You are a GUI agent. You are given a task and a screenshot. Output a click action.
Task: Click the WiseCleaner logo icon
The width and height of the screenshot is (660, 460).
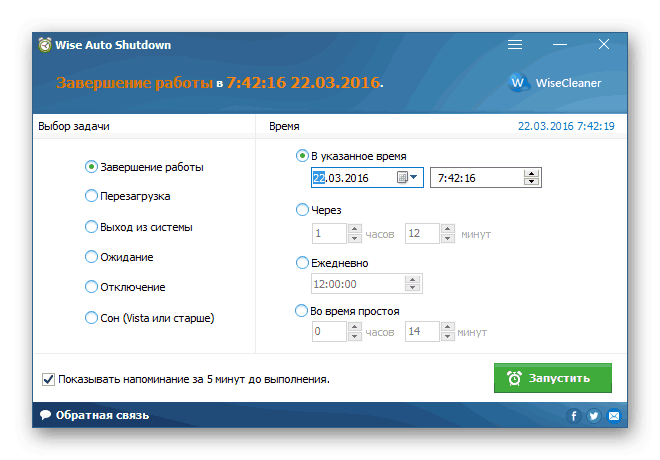519,82
